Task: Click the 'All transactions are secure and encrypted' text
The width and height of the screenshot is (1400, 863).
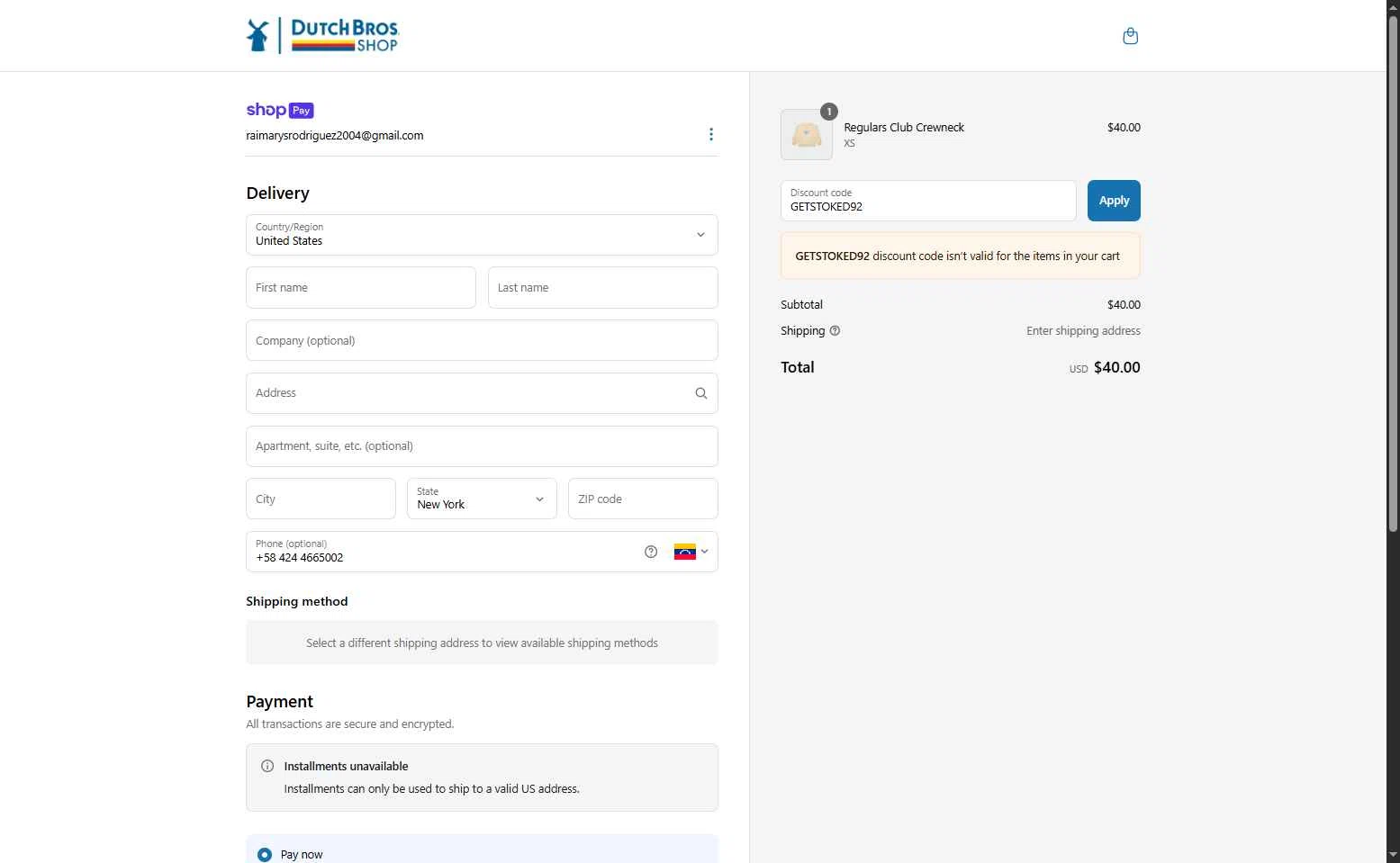Action: tap(350, 724)
